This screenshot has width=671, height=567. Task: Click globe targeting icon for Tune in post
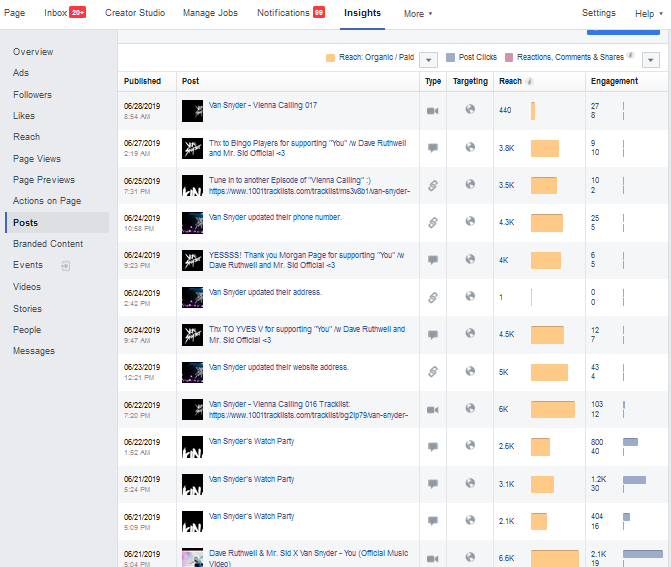pos(470,184)
